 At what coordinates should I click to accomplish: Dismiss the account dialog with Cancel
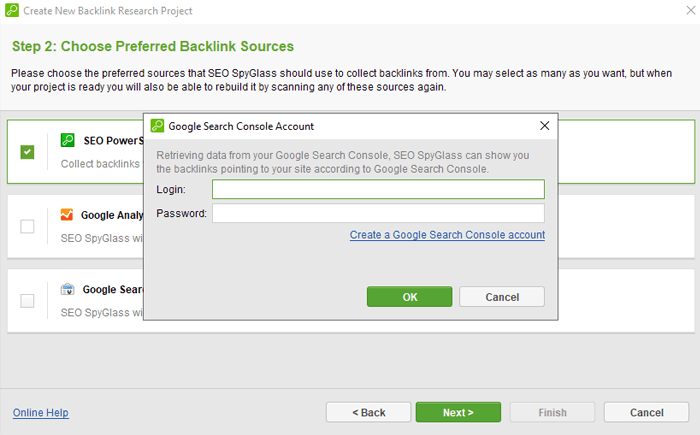point(502,297)
